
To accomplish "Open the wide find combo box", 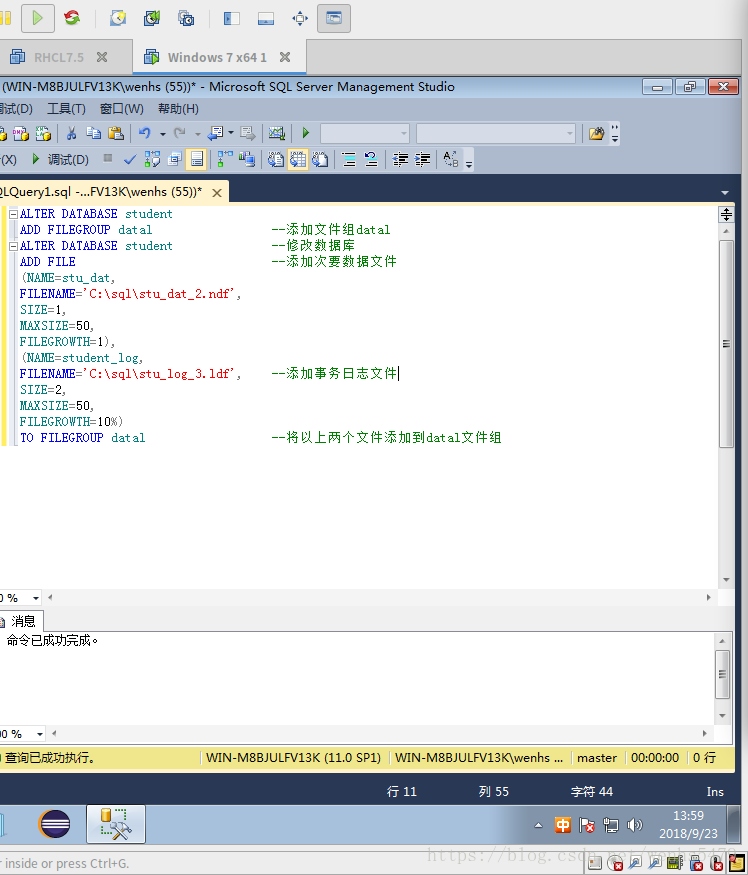I will point(496,133).
